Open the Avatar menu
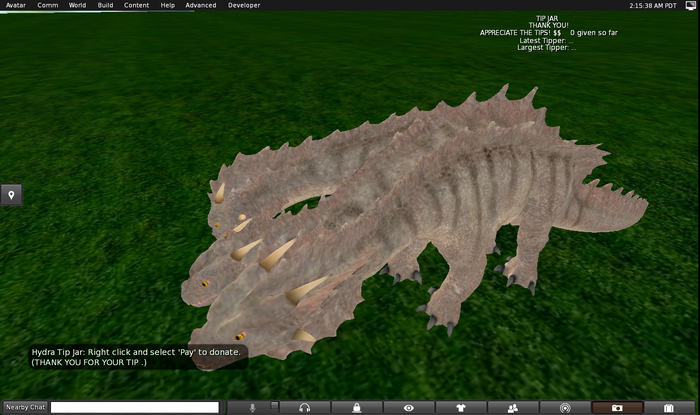Viewport: 700px width, 415px height. (16, 5)
